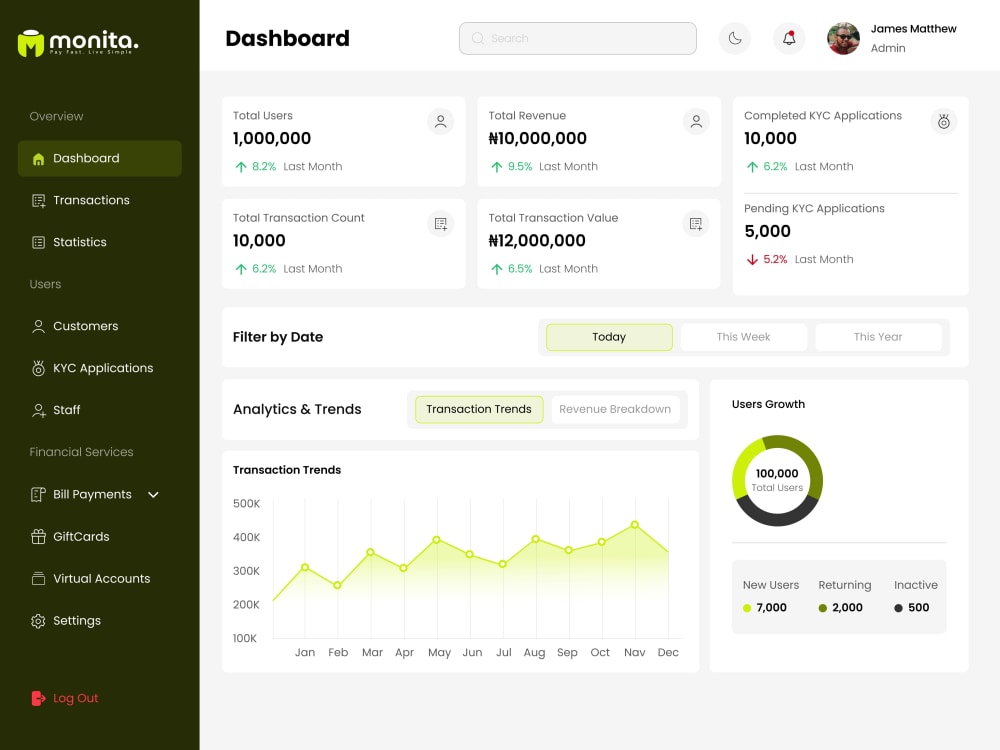This screenshot has width=1000, height=750.
Task: Open Bill Payments label in sidebar
Action: [x=92, y=494]
